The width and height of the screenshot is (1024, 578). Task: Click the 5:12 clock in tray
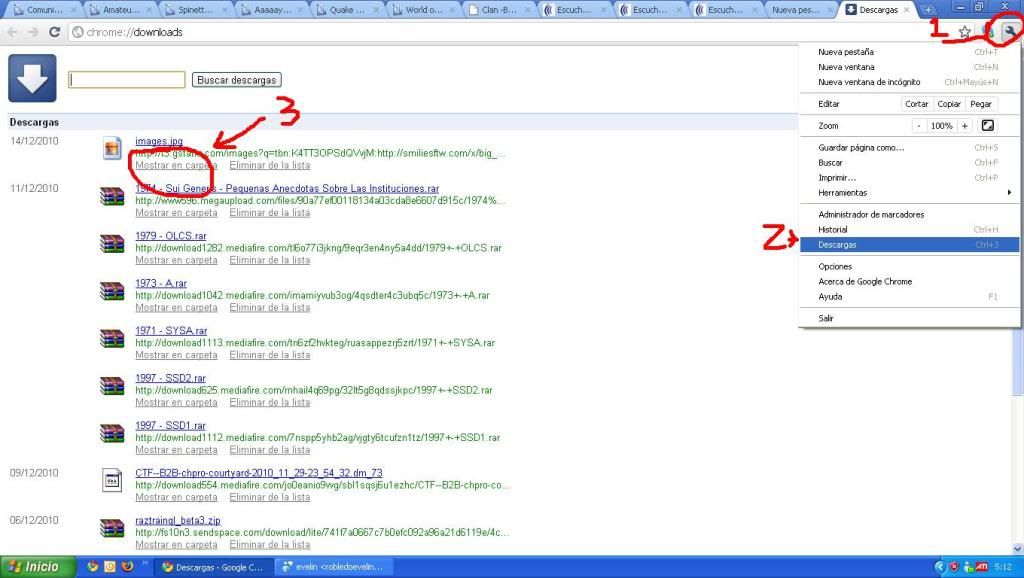(x=1003, y=567)
